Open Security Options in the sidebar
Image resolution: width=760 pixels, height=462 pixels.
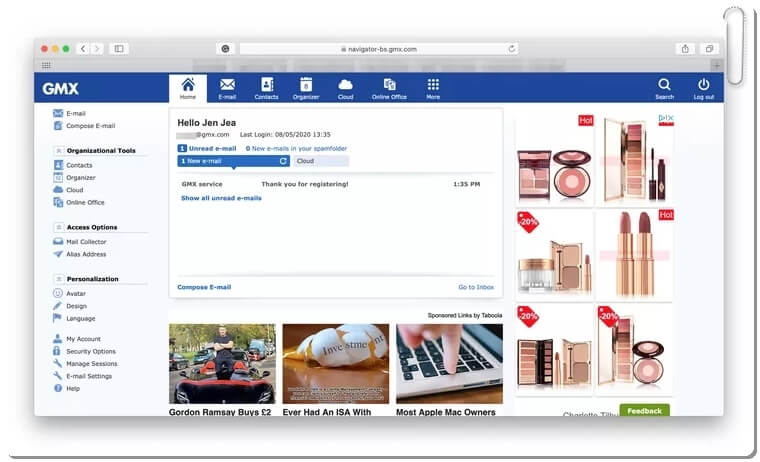click(84, 351)
